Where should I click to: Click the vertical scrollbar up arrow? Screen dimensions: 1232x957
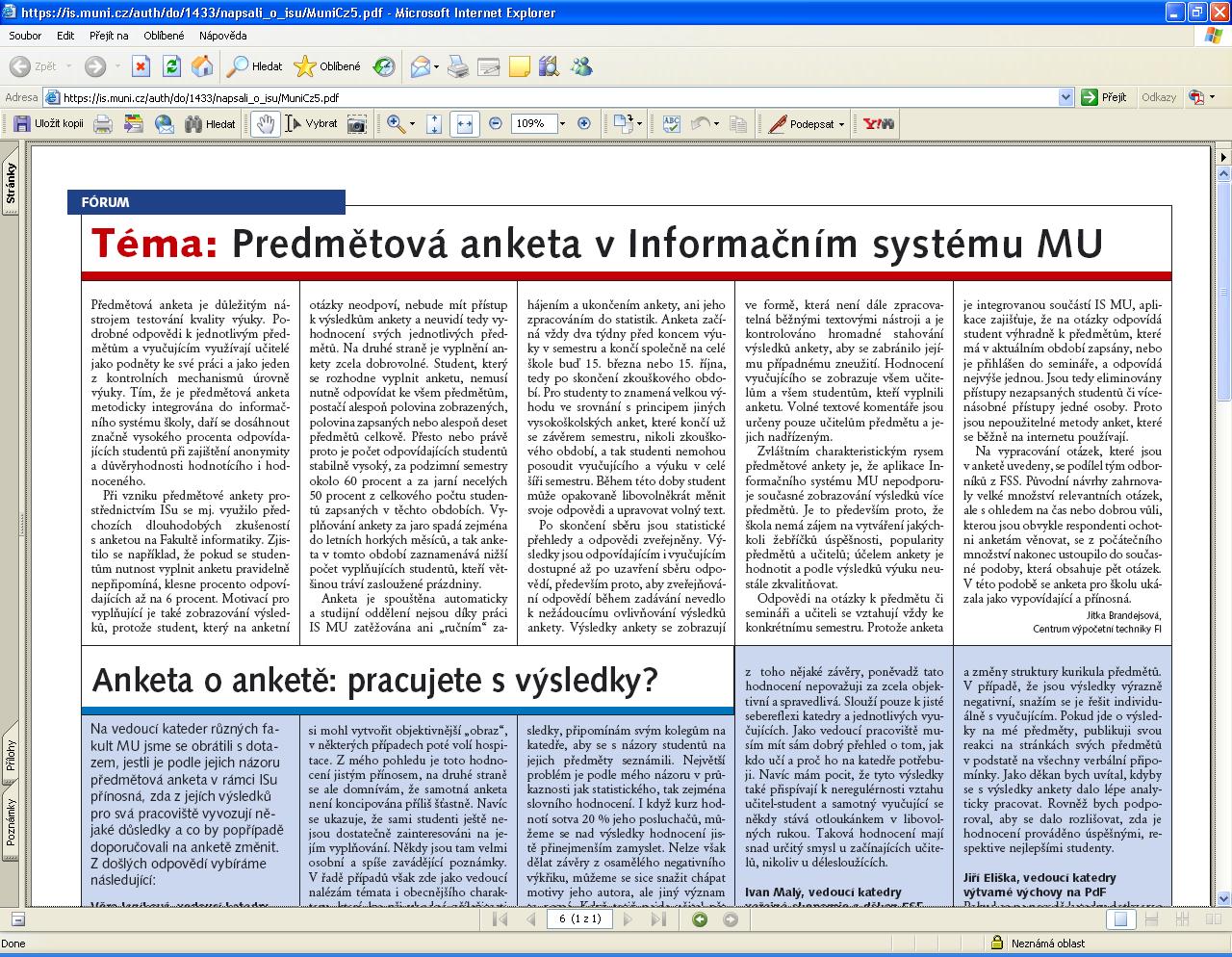(x=1223, y=174)
